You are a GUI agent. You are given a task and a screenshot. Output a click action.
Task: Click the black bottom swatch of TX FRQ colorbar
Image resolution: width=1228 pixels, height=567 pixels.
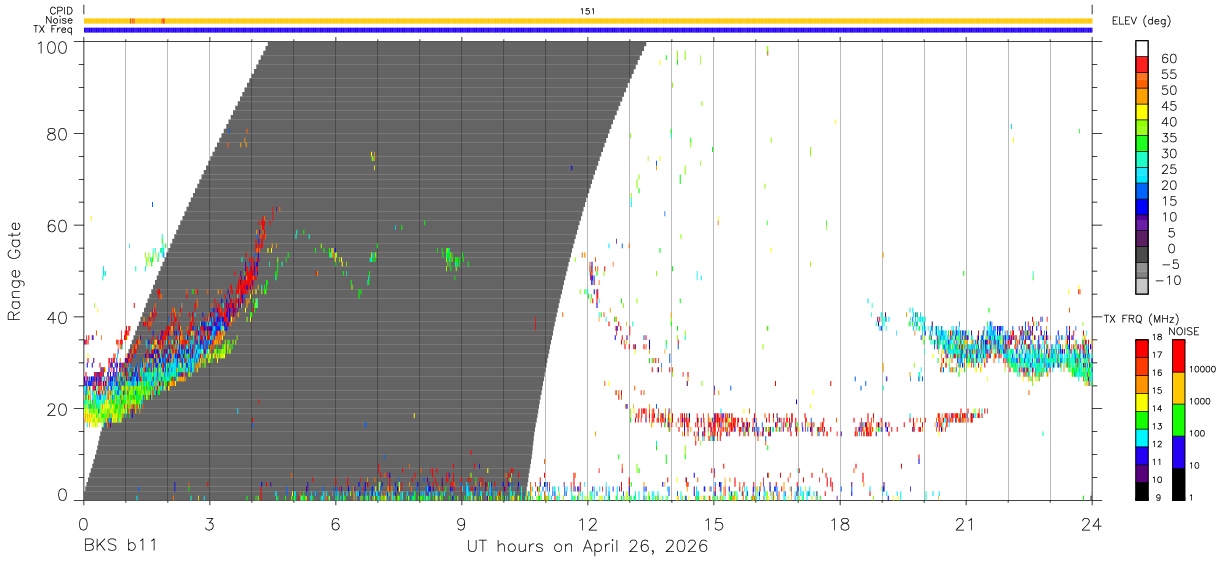(x=1141, y=489)
